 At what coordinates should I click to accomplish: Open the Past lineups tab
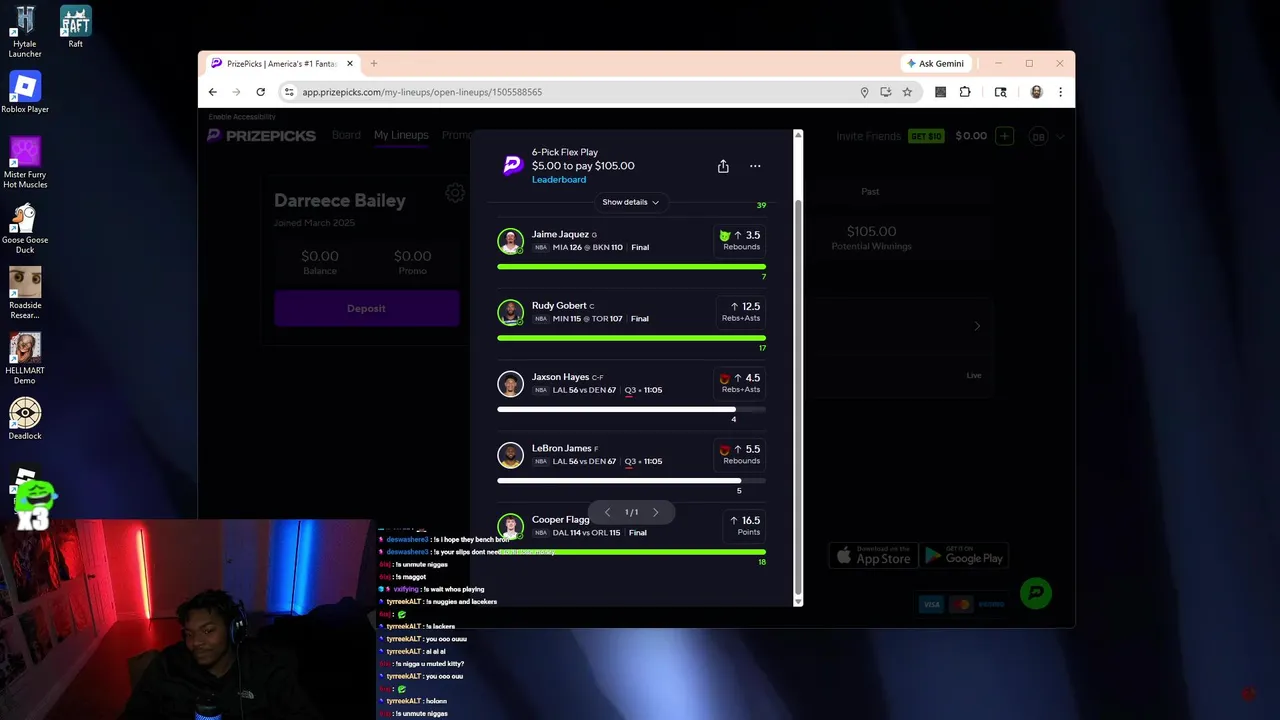(870, 191)
